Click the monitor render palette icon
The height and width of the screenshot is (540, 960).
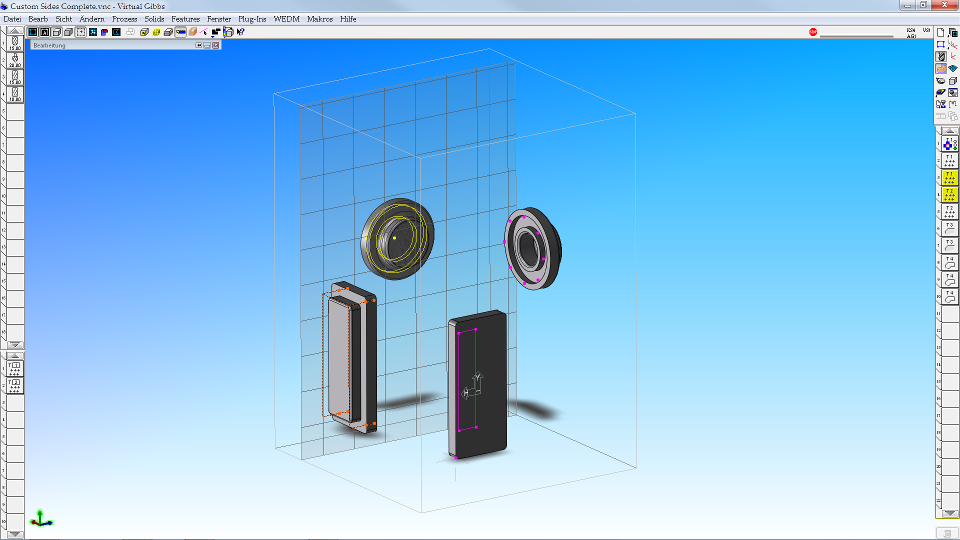coord(953,92)
